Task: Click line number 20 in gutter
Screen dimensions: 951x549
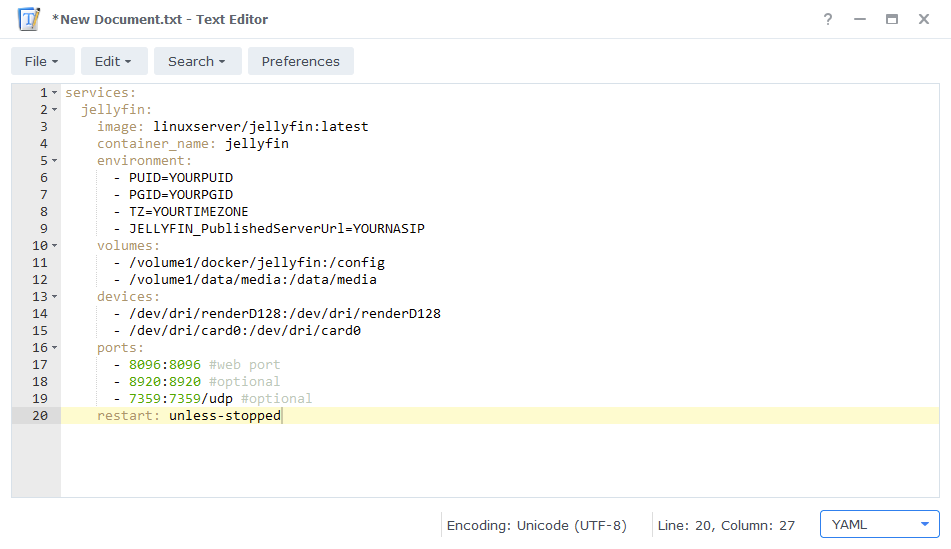Action: coord(40,416)
